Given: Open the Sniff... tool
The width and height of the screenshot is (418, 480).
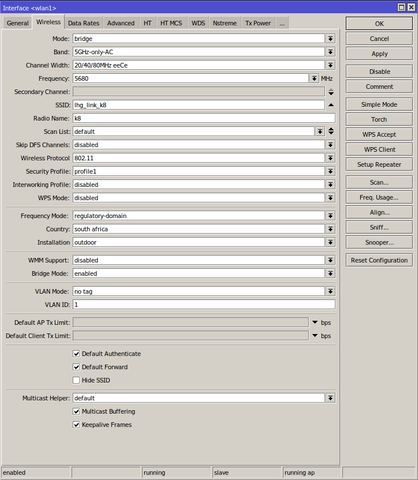Looking at the screenshot, I should 379,227.
